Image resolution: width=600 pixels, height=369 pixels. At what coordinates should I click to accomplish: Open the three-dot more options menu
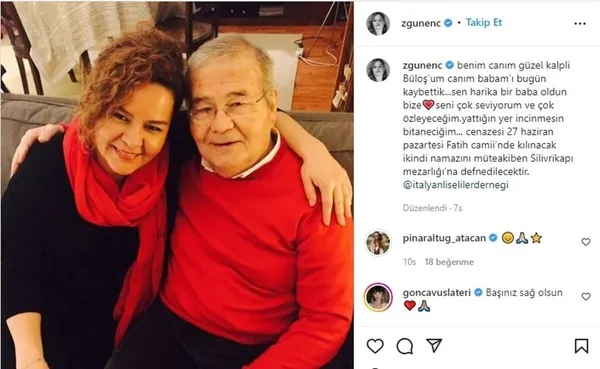pyautogui.click(x=580, y=24)
